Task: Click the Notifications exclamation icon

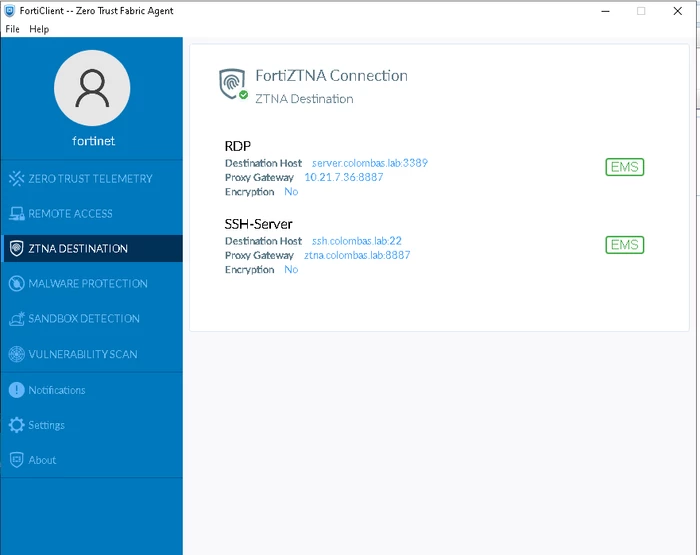Action: pyautogui.click(x=17, y=390)
